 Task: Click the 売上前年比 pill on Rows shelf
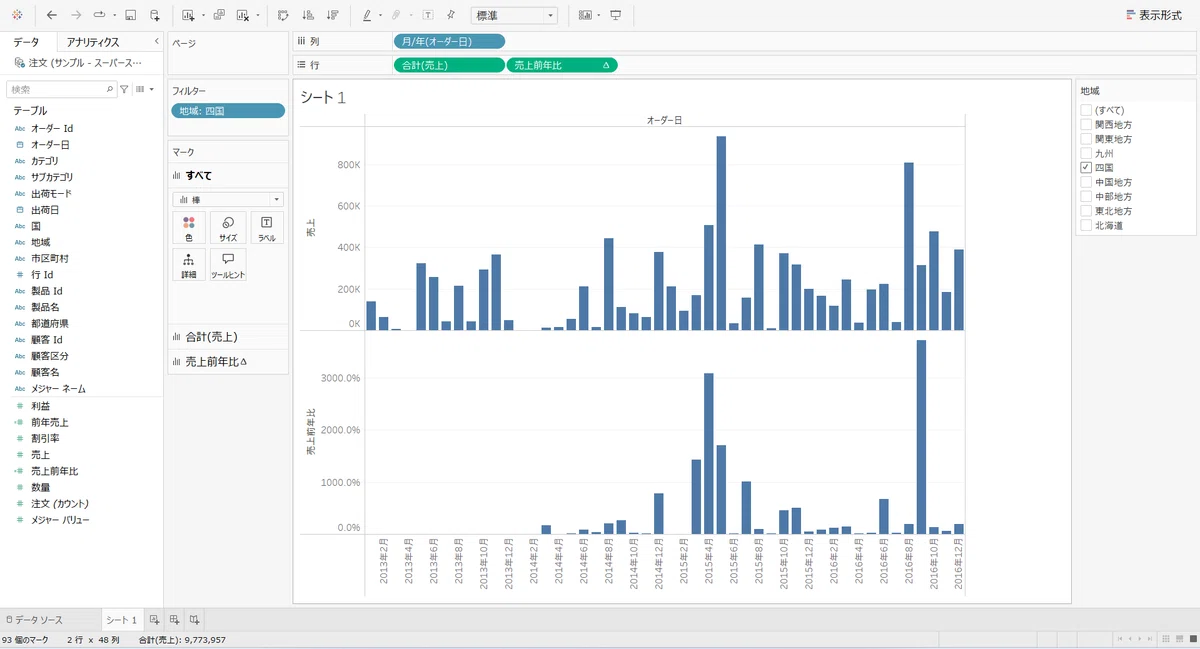pyautogui.click(x=562, y=65)
